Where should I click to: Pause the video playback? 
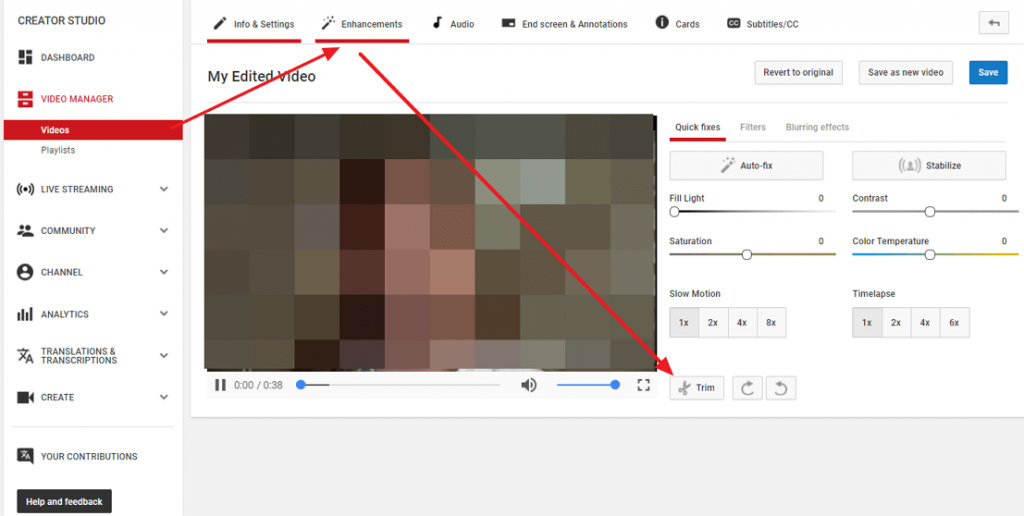point(220,385)
